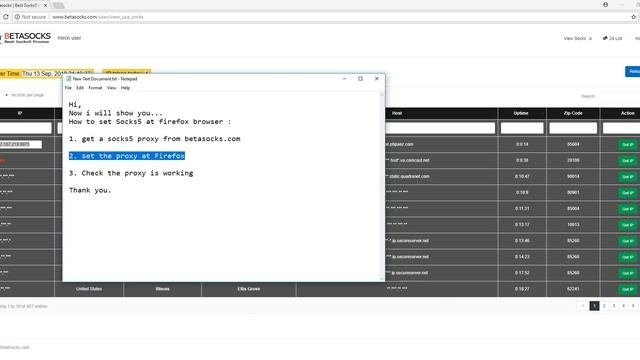The image size is (640, 360).
Task: Click the 'Thank you.' line in Notepad
Action: point(90,190)
